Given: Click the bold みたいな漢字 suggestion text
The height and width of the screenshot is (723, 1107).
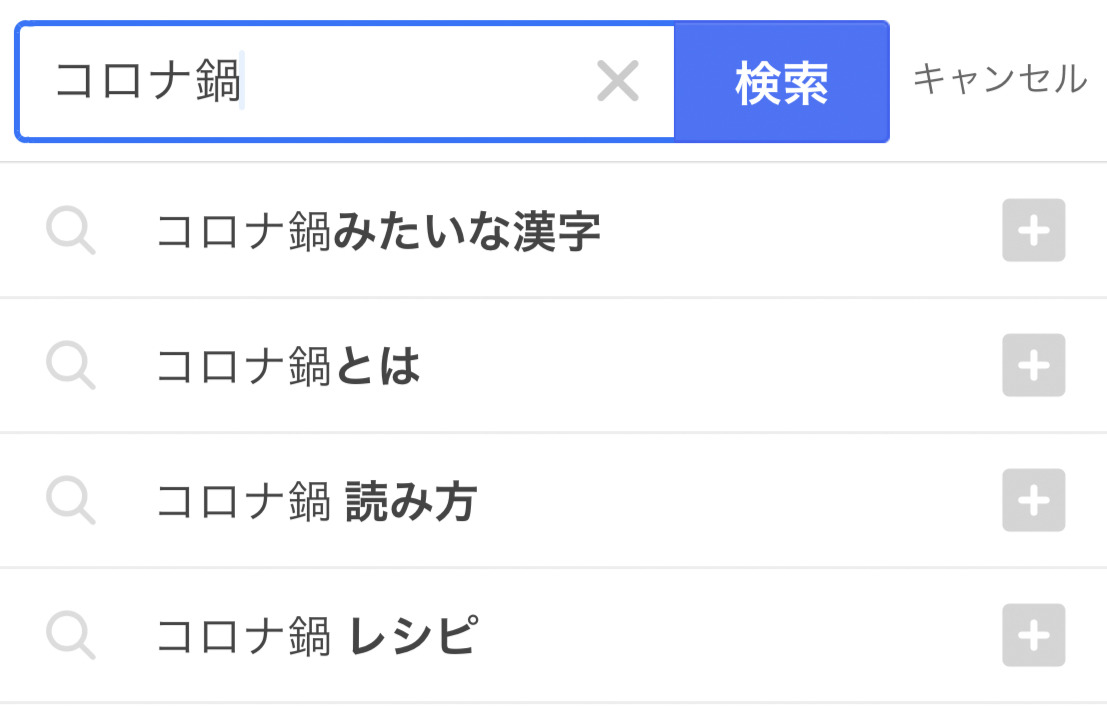Looking at the screenshot, I should pyautogui.click(x=466, y=232).
